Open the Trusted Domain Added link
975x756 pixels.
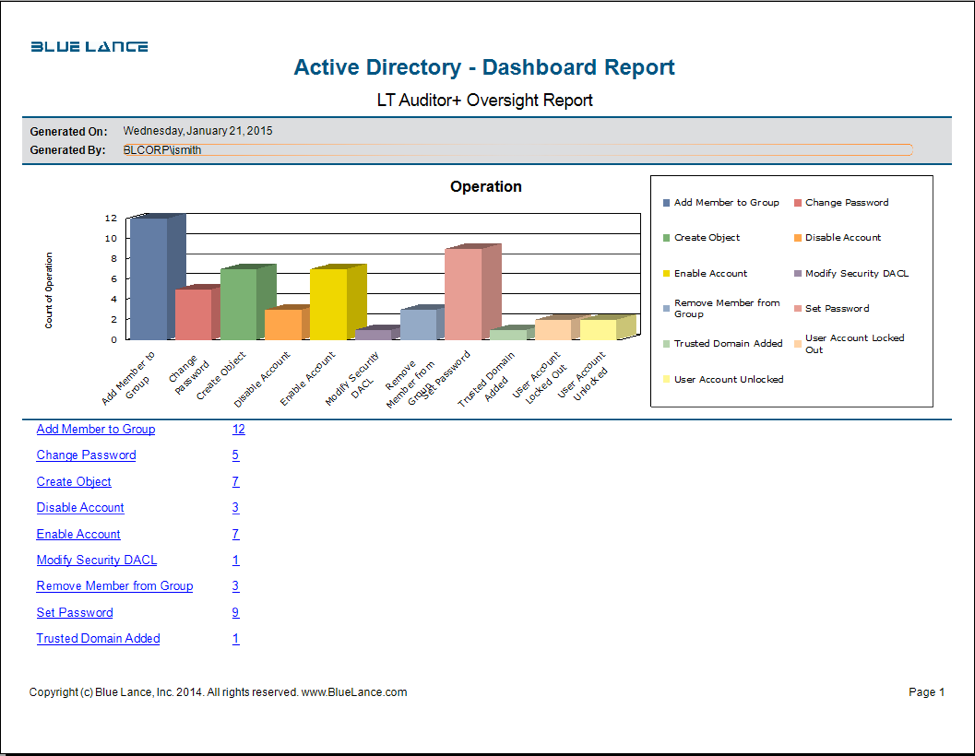point(98,638)
